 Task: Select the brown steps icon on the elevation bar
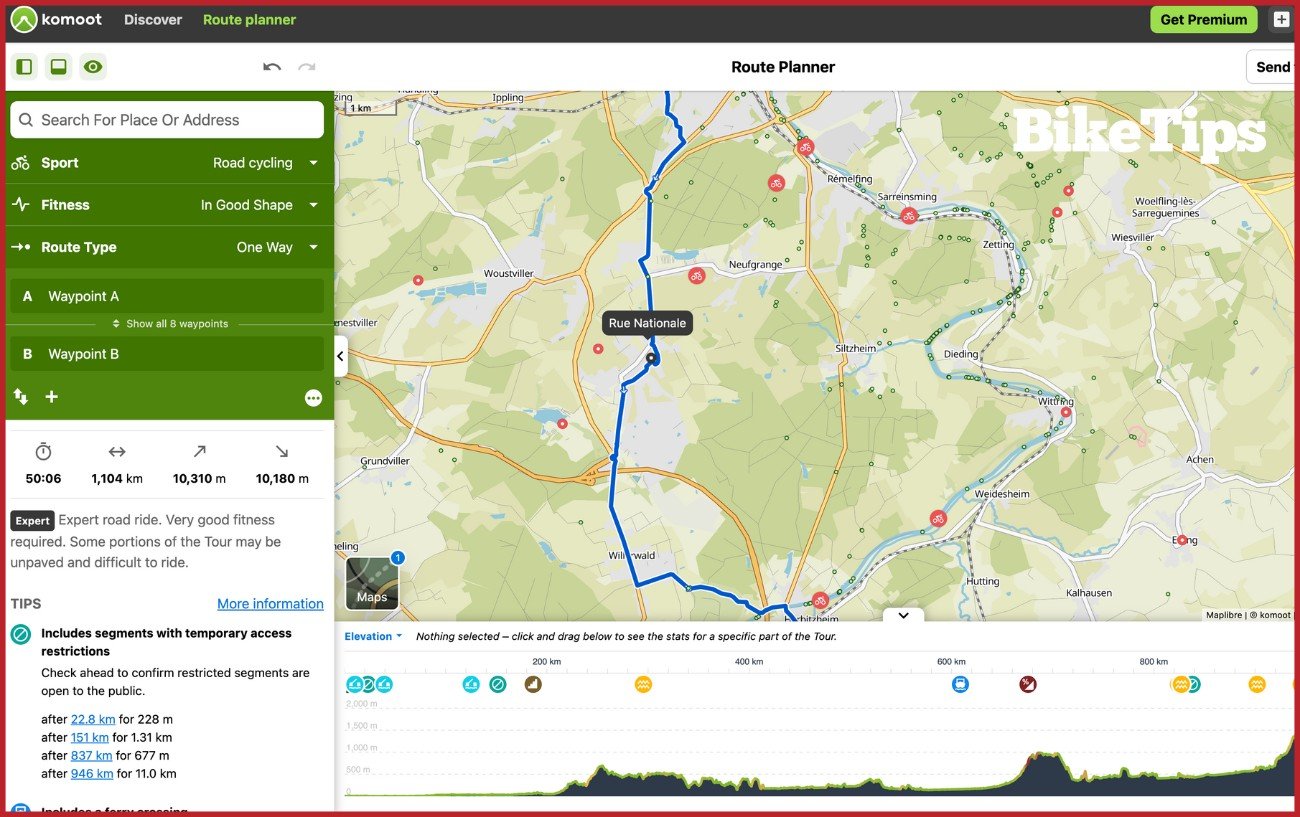click(x=533, y=684)
